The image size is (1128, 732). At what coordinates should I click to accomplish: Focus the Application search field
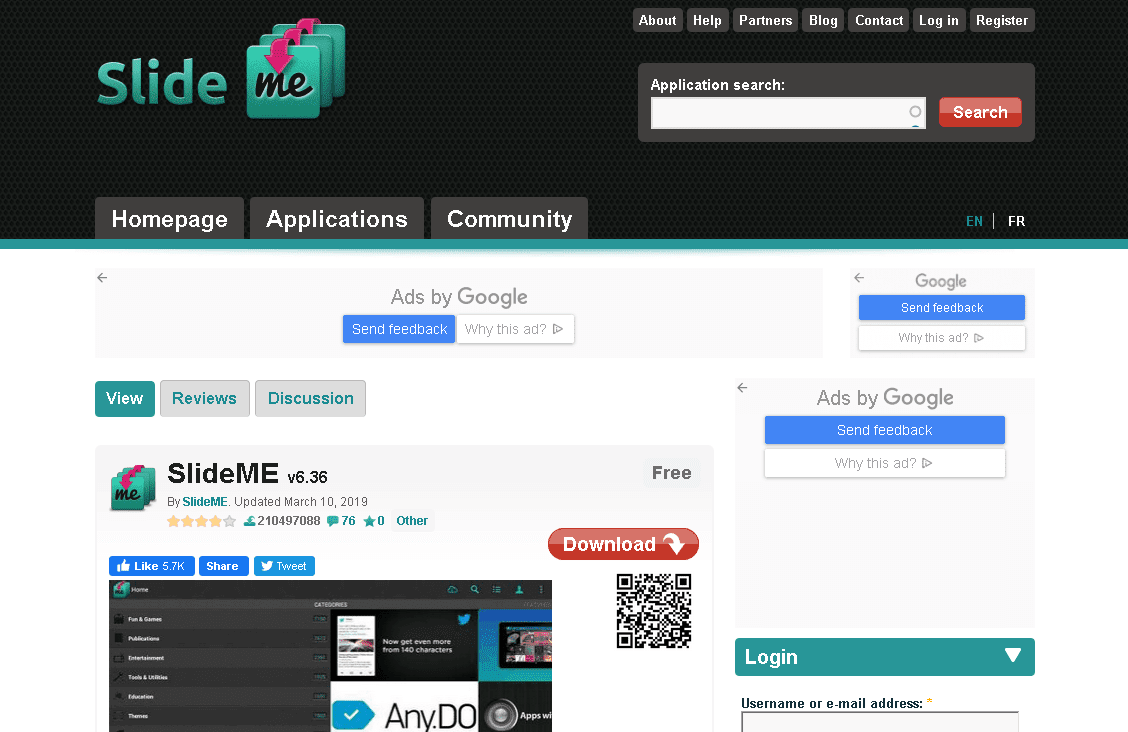[x=788, y=113]
